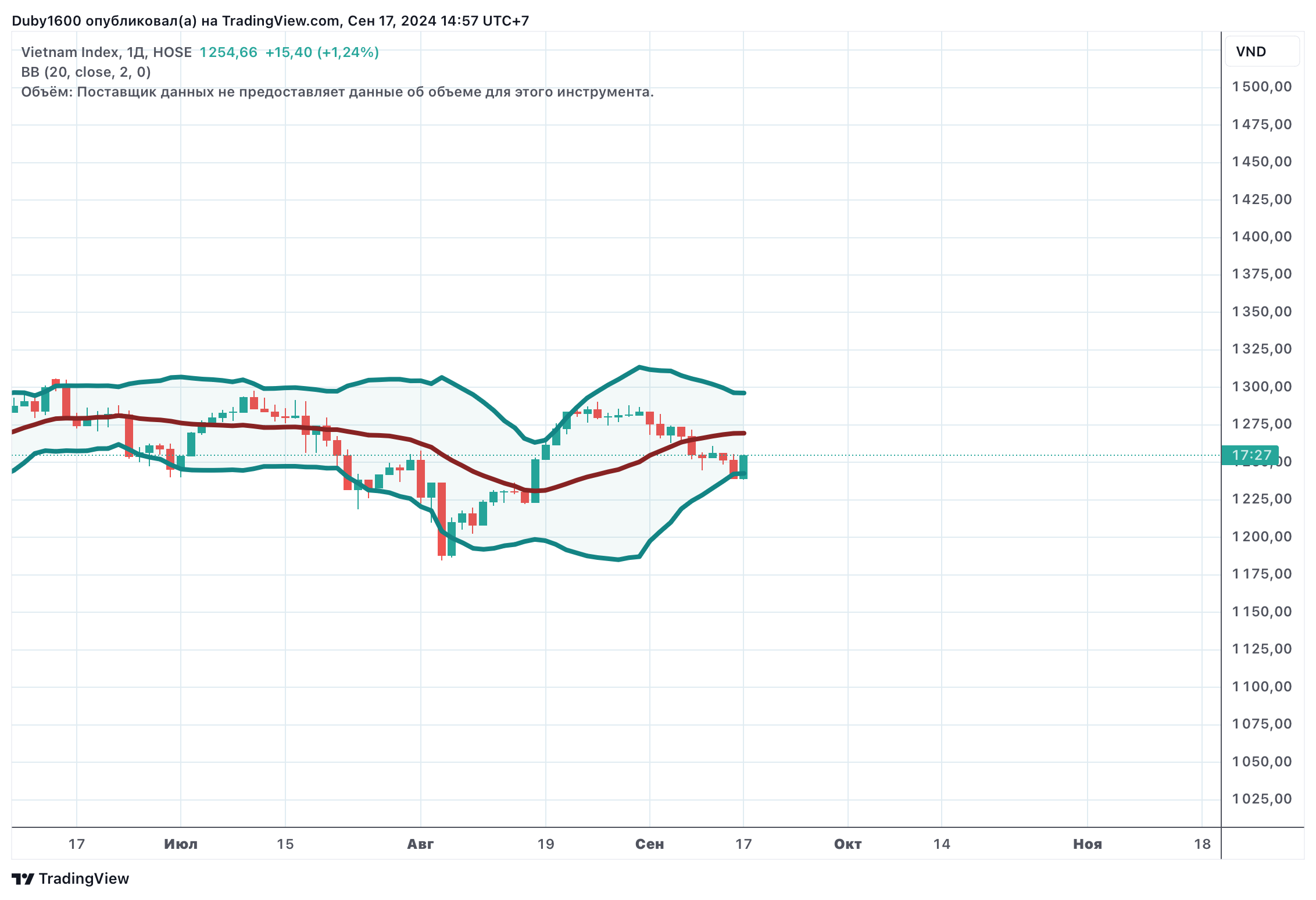This screenshot has height=900, width=1316.
Task: Click the 1 350,00 price axis label
Action: coord(1262,312)
